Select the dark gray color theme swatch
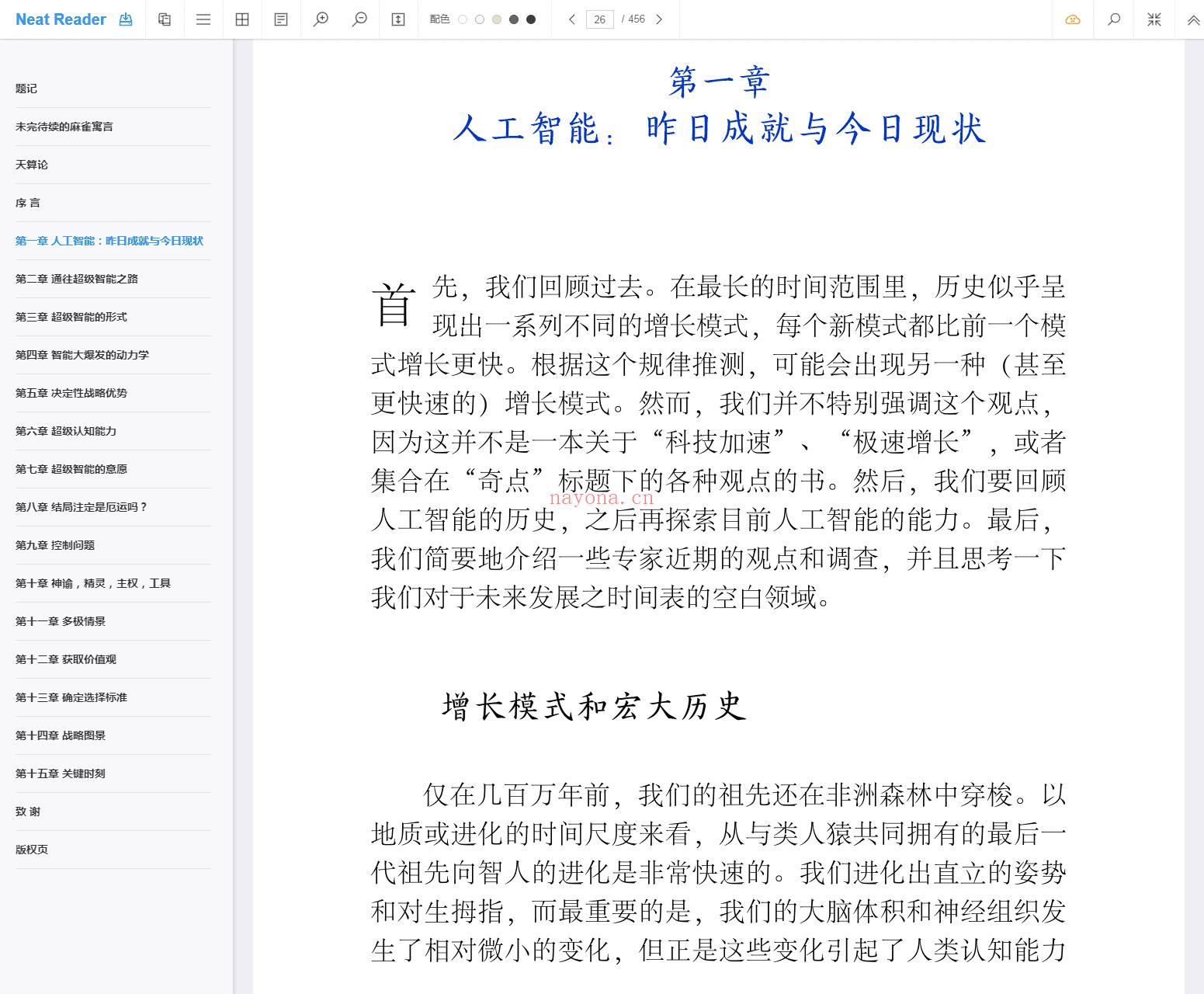 (514, 19)
